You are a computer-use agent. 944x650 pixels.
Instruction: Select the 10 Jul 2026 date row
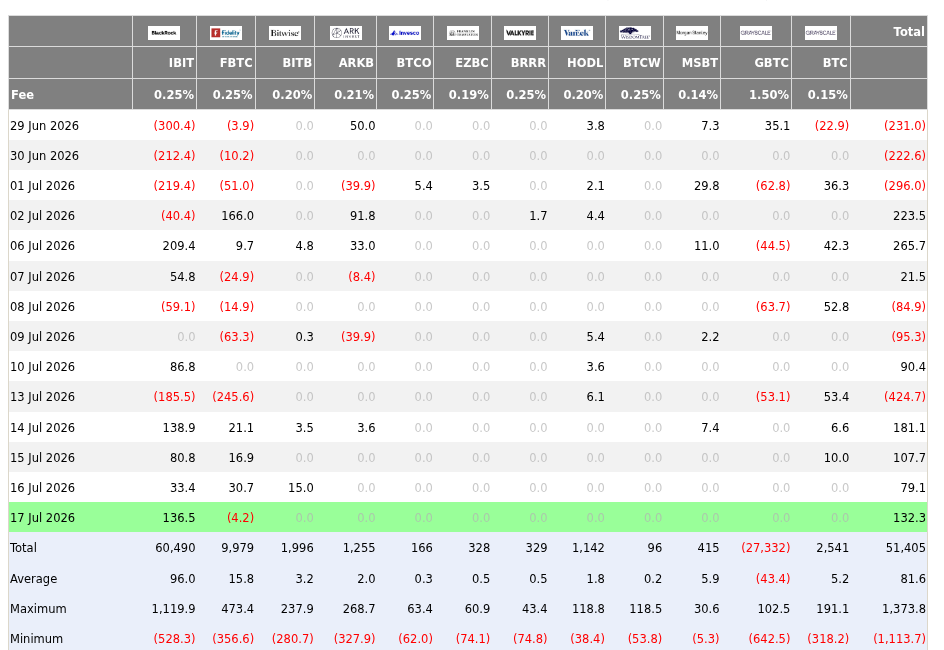coord(468,367)
